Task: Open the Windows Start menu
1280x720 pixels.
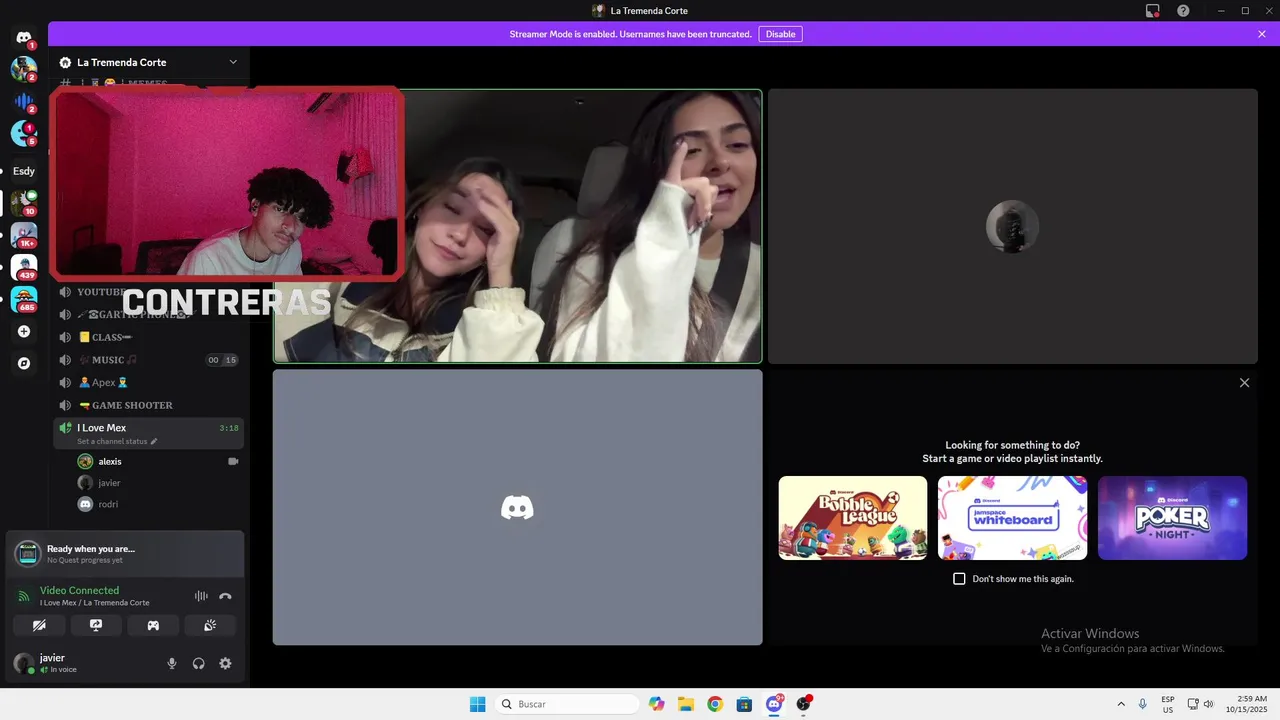Action: click(x=478, y=704)
